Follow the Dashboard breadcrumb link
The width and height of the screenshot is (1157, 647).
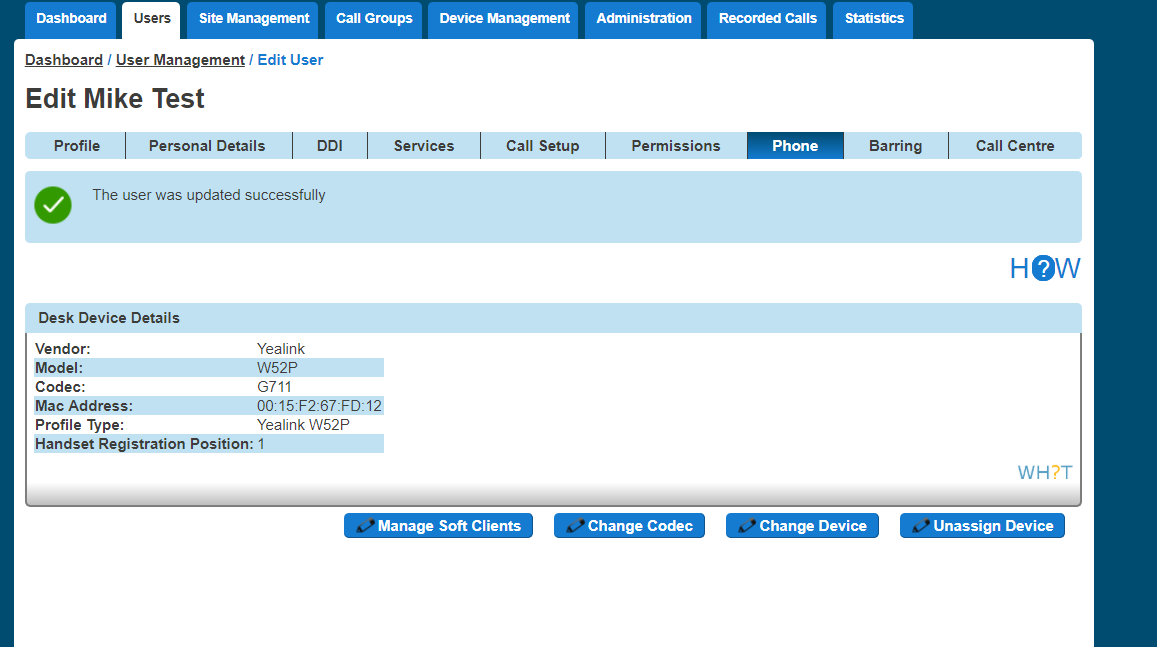(63, 60)
